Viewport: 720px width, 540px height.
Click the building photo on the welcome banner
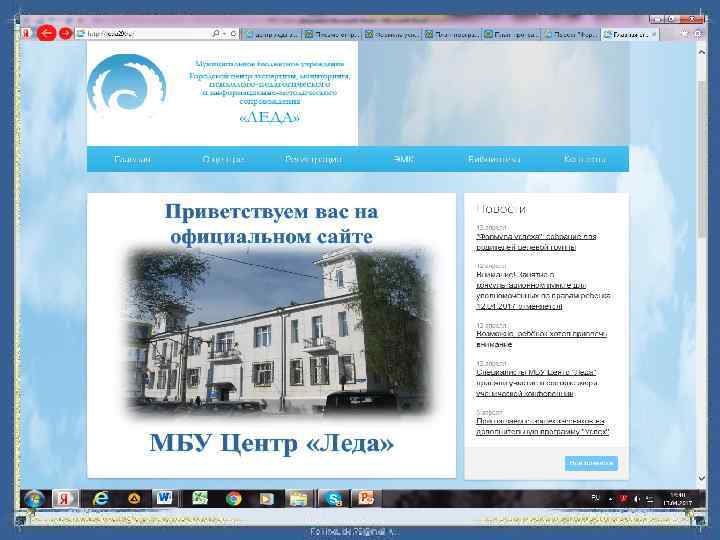[x=278, y=332]
